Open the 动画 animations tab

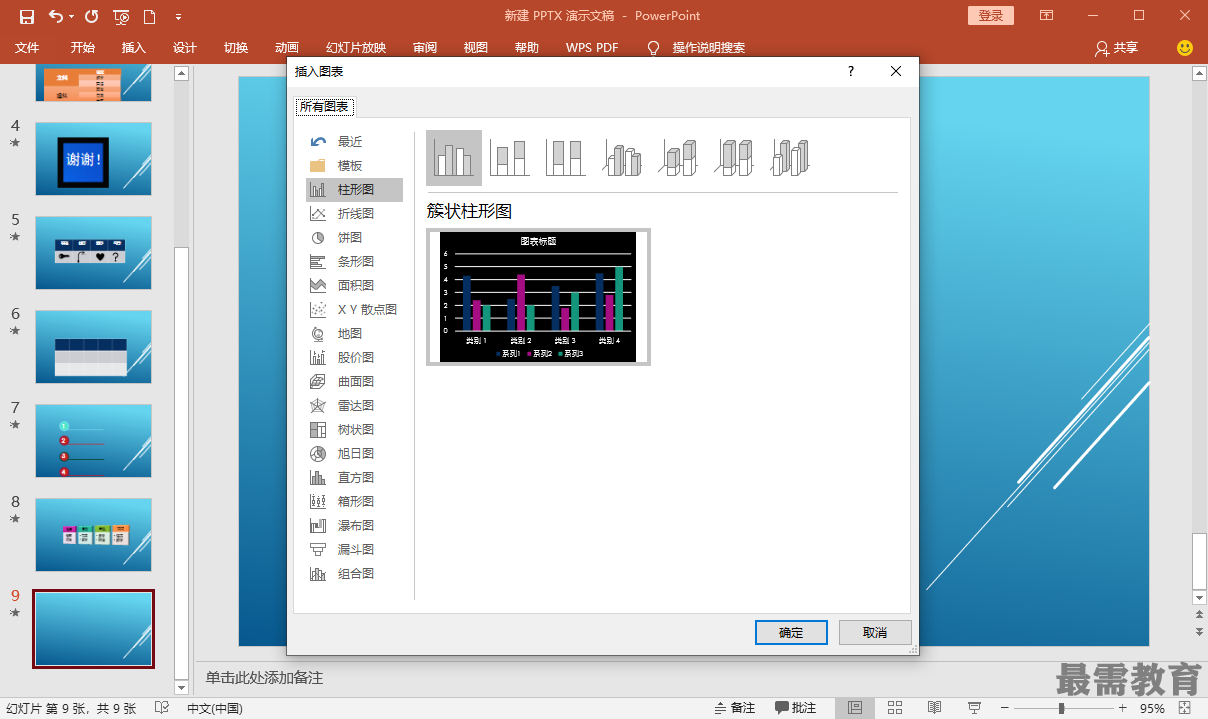coord(287,48)
